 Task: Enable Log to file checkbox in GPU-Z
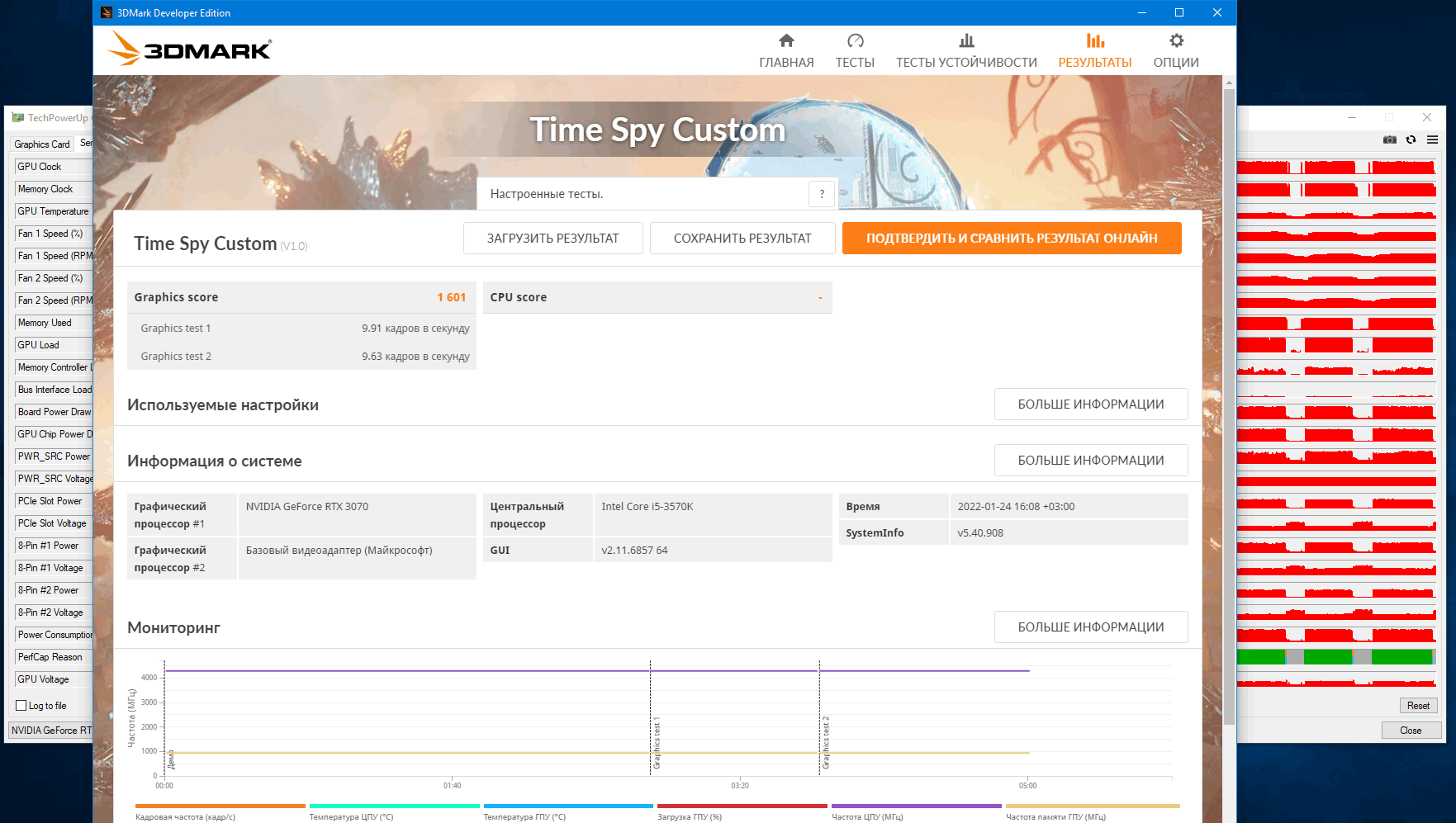21,706
